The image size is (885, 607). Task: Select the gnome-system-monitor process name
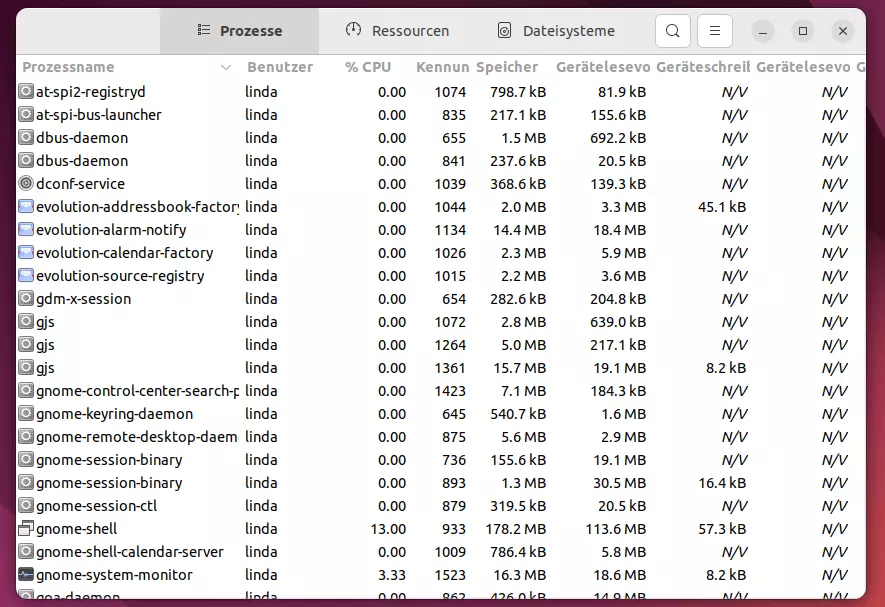114,575
